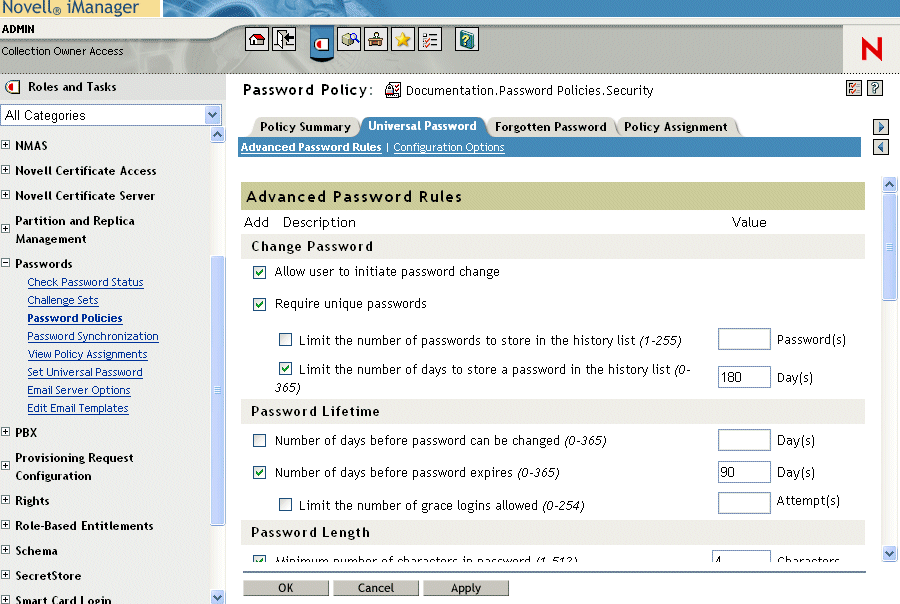
Task: Expand Partition and Replica Management
Action: click(x=5, y=229)
